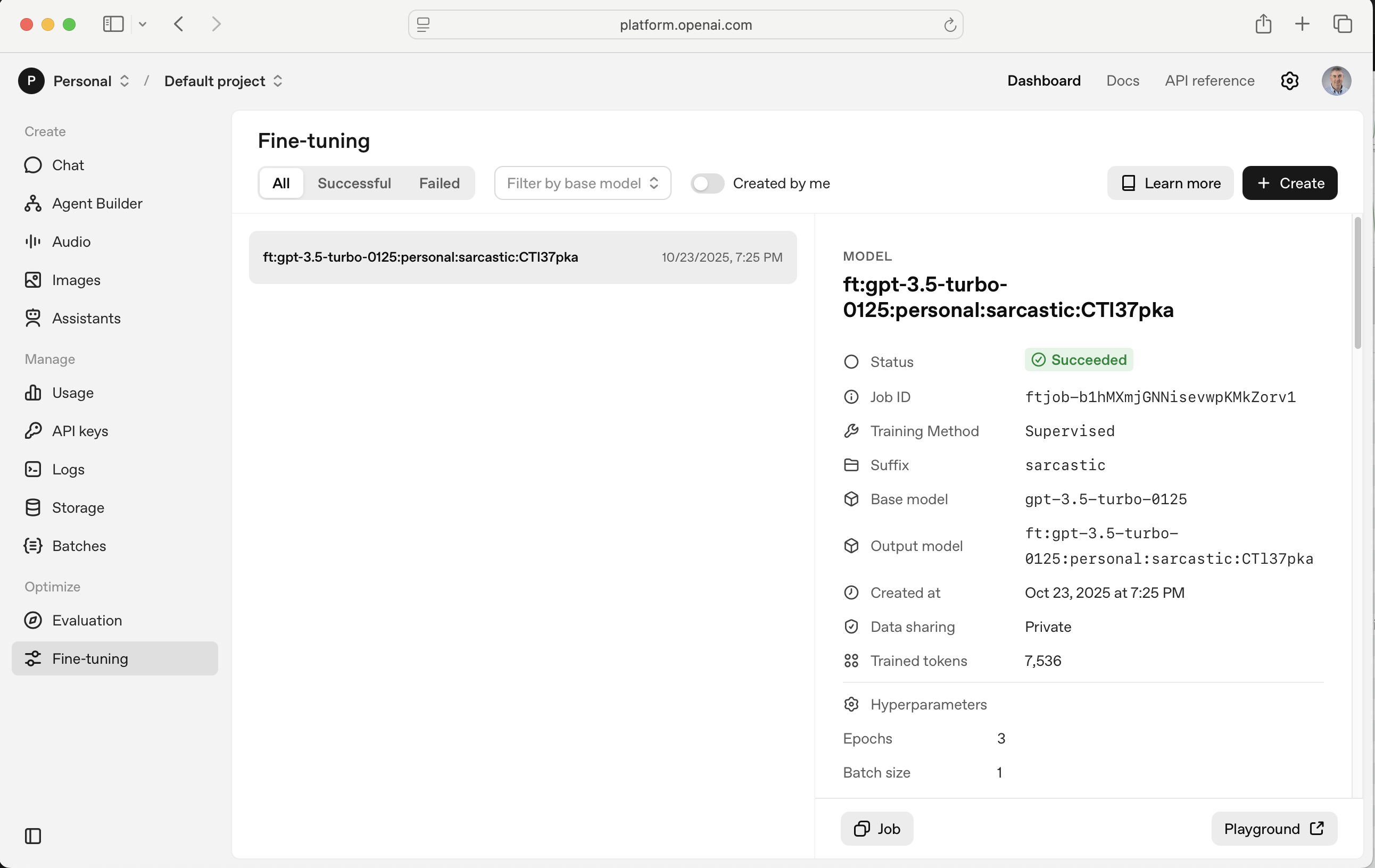The image size is (1375, 868).
Task: Collapse sidebar using bottom-left panel icon
Action: [32, 836]
